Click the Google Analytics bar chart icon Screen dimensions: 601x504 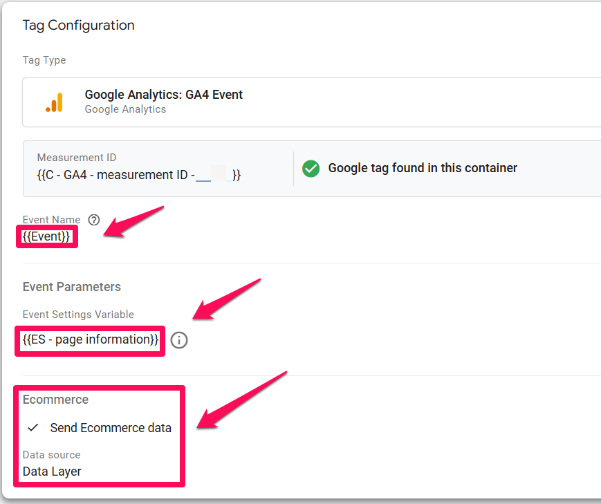tap(54, 102)
